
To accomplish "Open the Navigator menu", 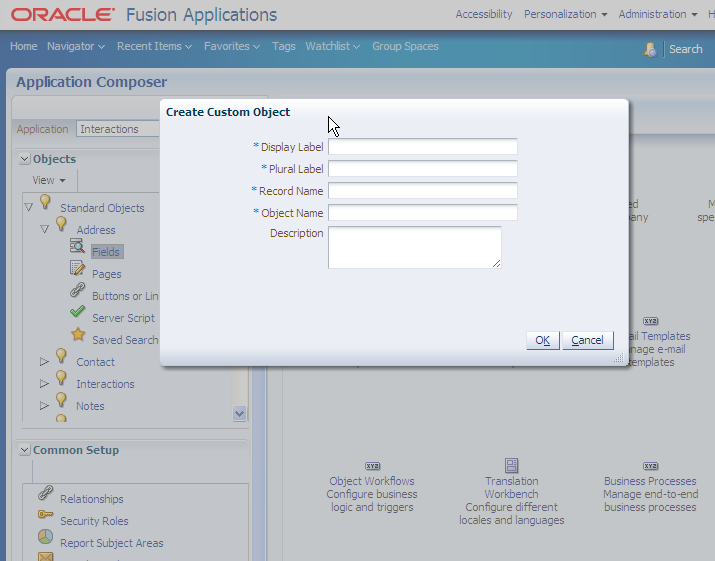I will (76, 47).
